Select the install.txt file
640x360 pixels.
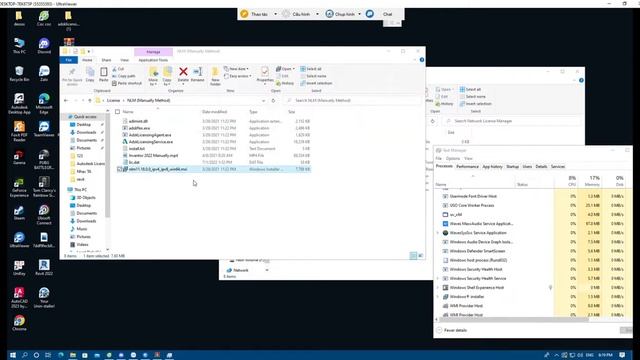[137, 149]
